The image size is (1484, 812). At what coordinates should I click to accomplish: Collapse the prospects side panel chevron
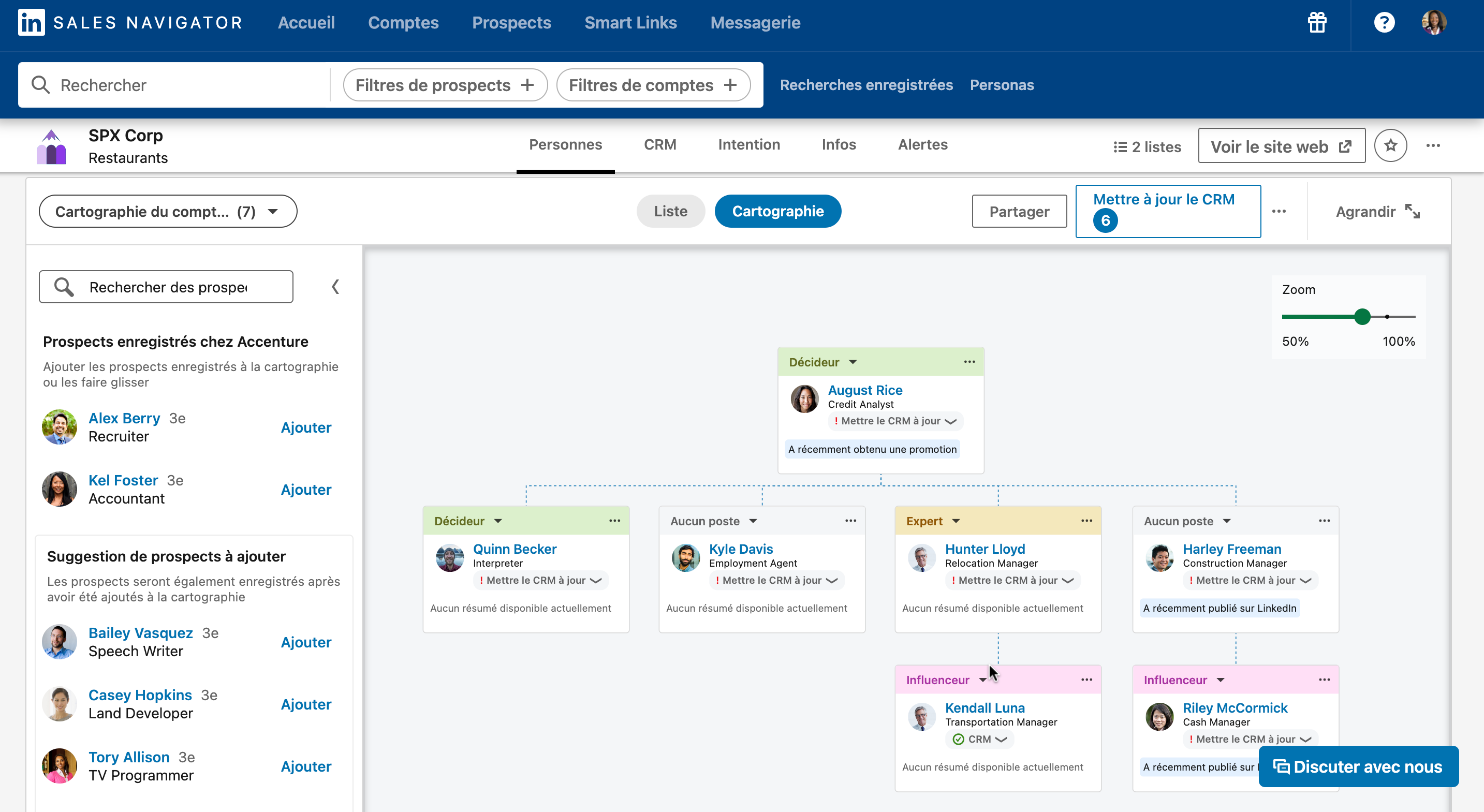pyautogui.click(x=335, y=287)
